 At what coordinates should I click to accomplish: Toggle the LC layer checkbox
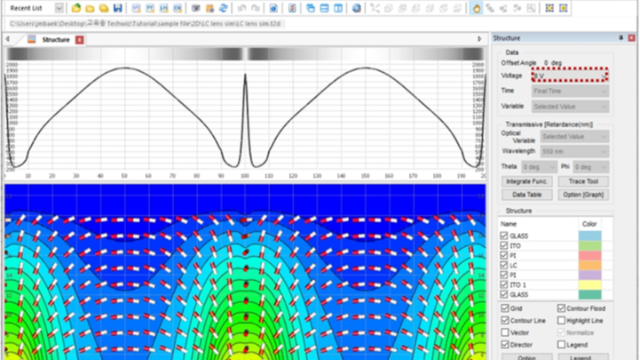[x=504, y=265]
